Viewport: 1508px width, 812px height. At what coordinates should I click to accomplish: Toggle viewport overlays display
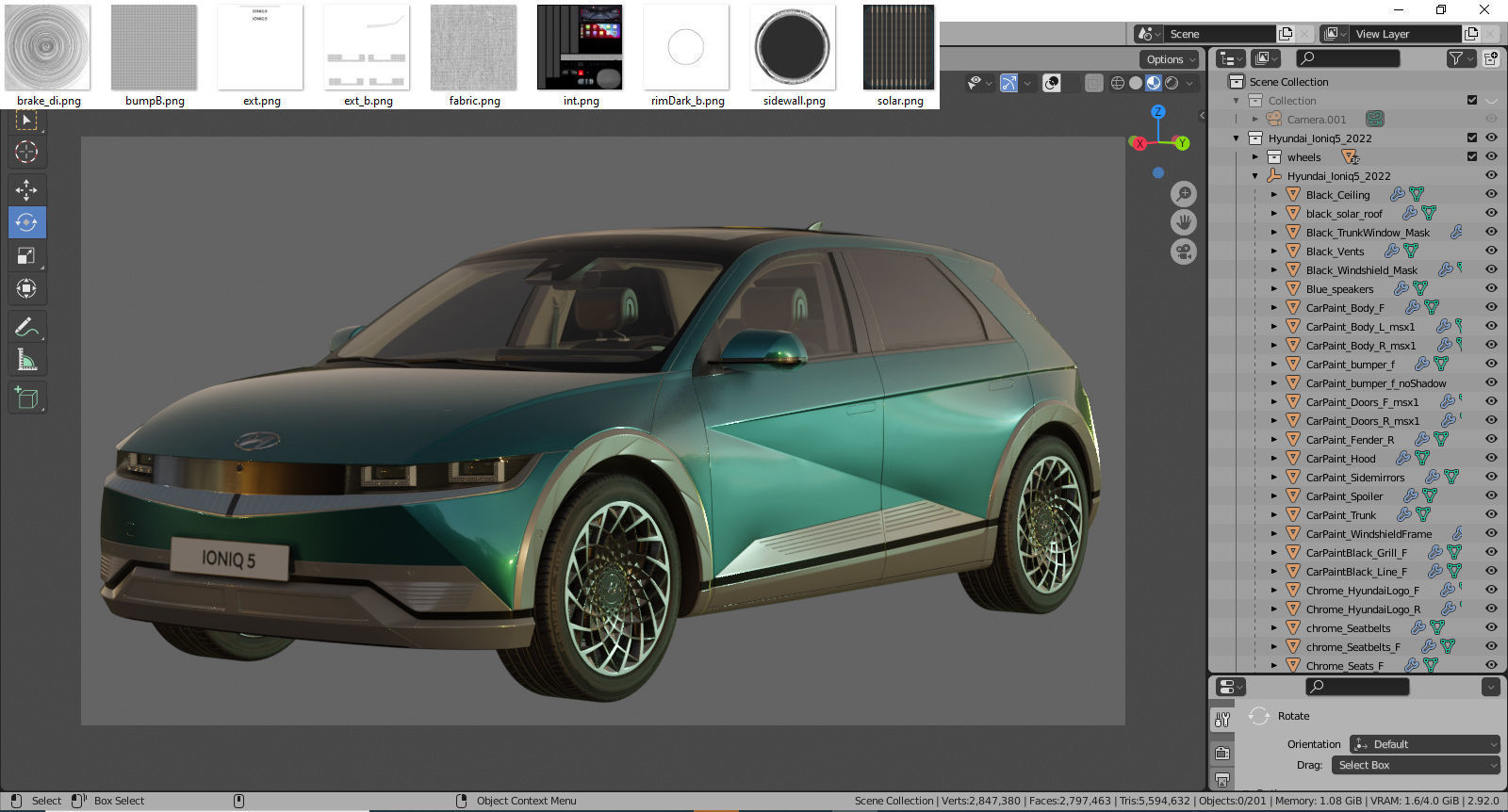tap(1051, 83)
